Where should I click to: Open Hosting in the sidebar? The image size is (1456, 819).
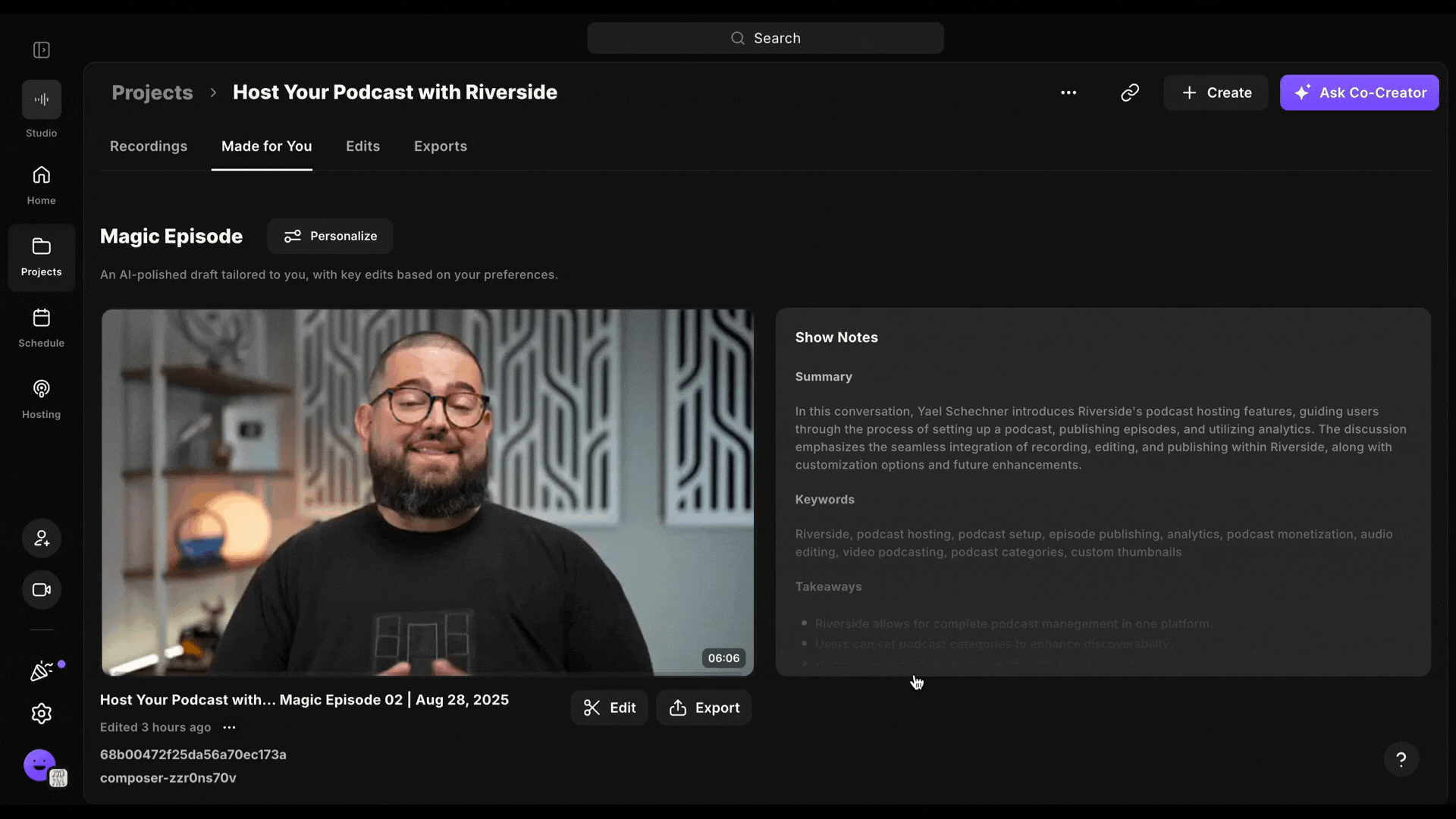[42, 399]
